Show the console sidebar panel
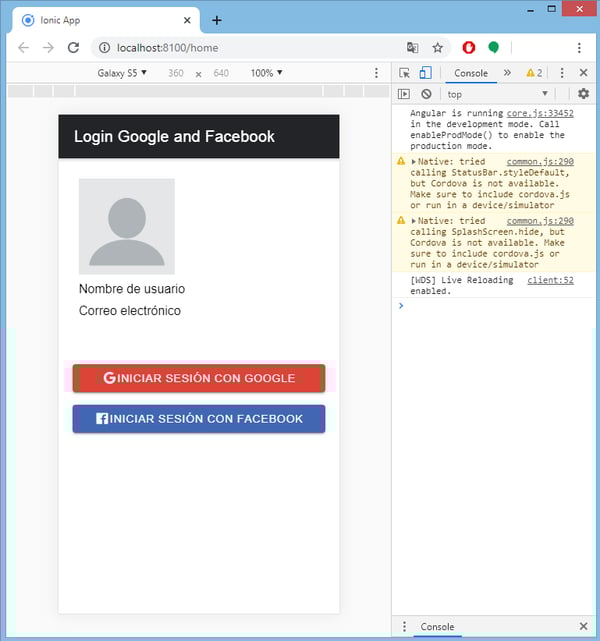This screenshot has width=600, height=641. coord(404,94)
